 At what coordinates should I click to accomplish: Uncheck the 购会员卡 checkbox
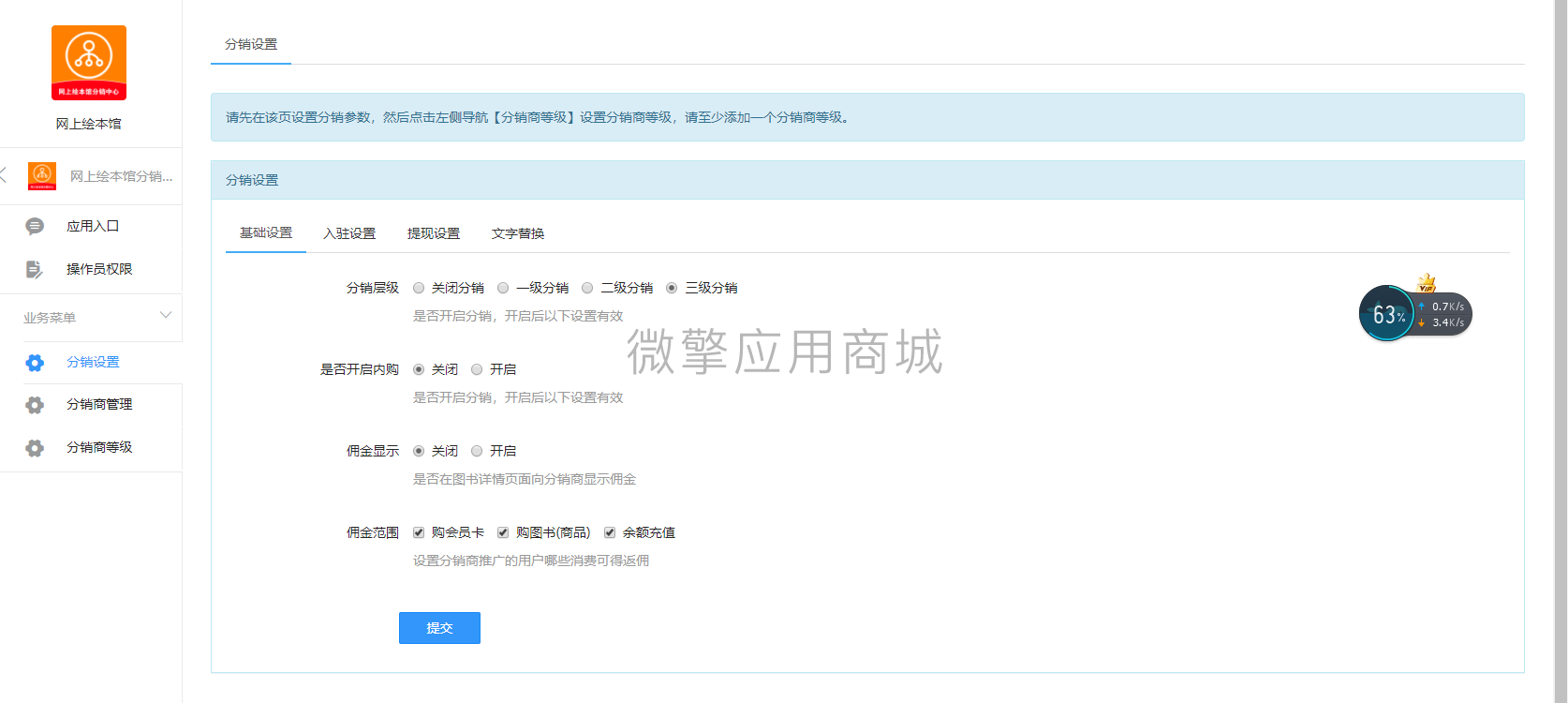click(x=419, y=532)
